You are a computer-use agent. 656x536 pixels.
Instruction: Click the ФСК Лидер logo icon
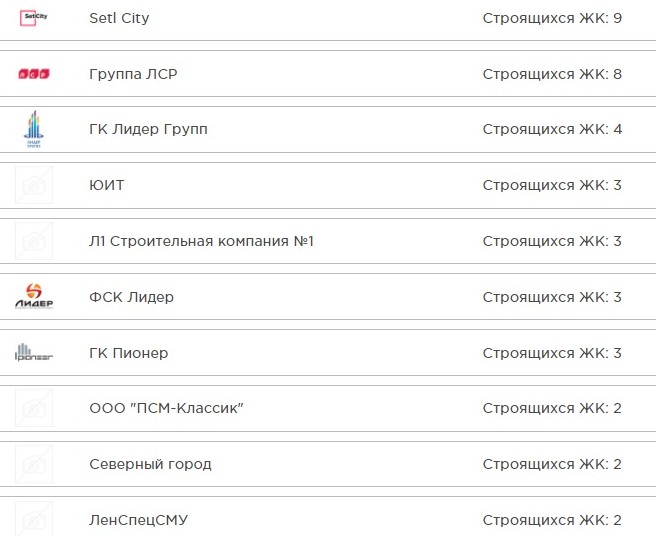pos(34,297)
